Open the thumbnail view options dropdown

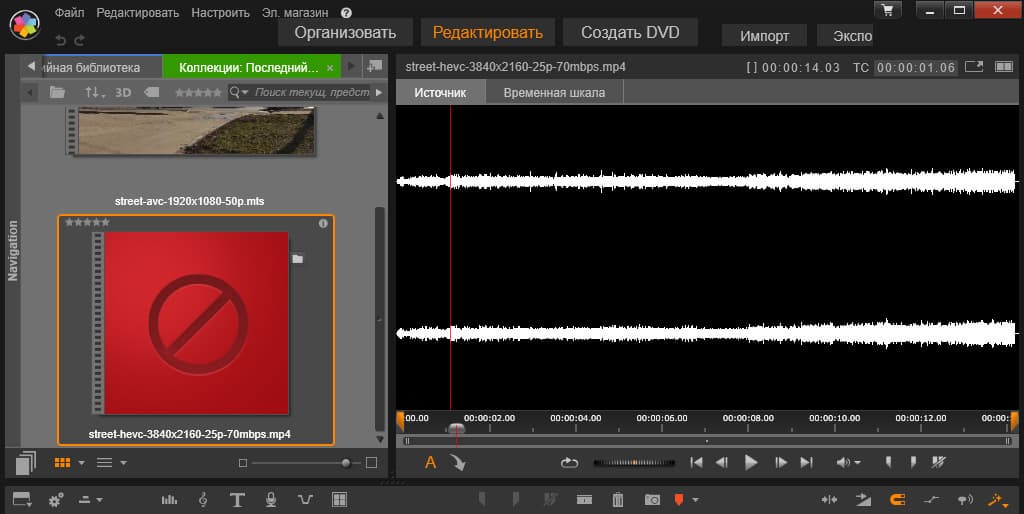pos(81,462)
